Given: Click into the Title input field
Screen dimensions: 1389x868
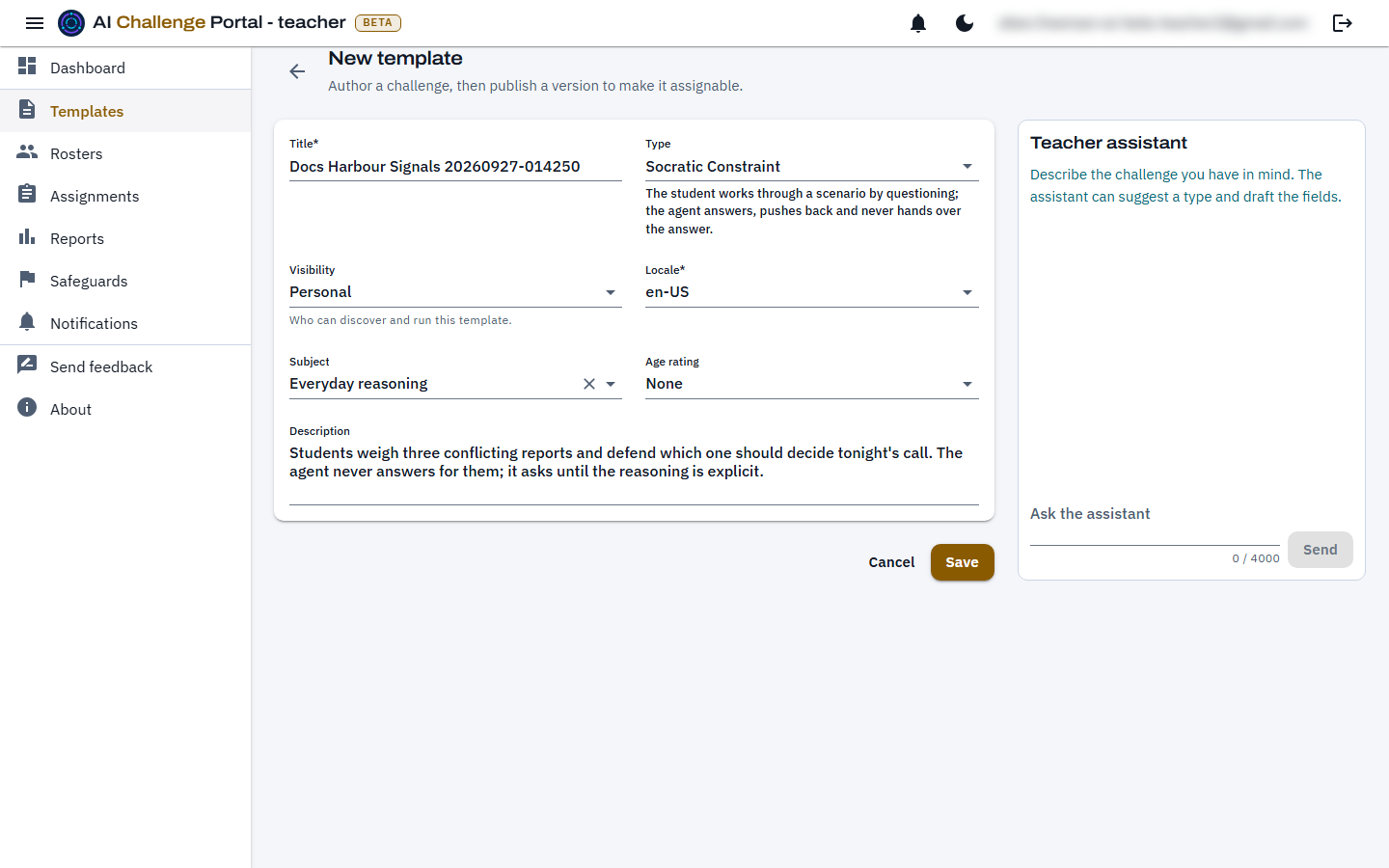Looking at the screenshot, I should coord(455,167).
